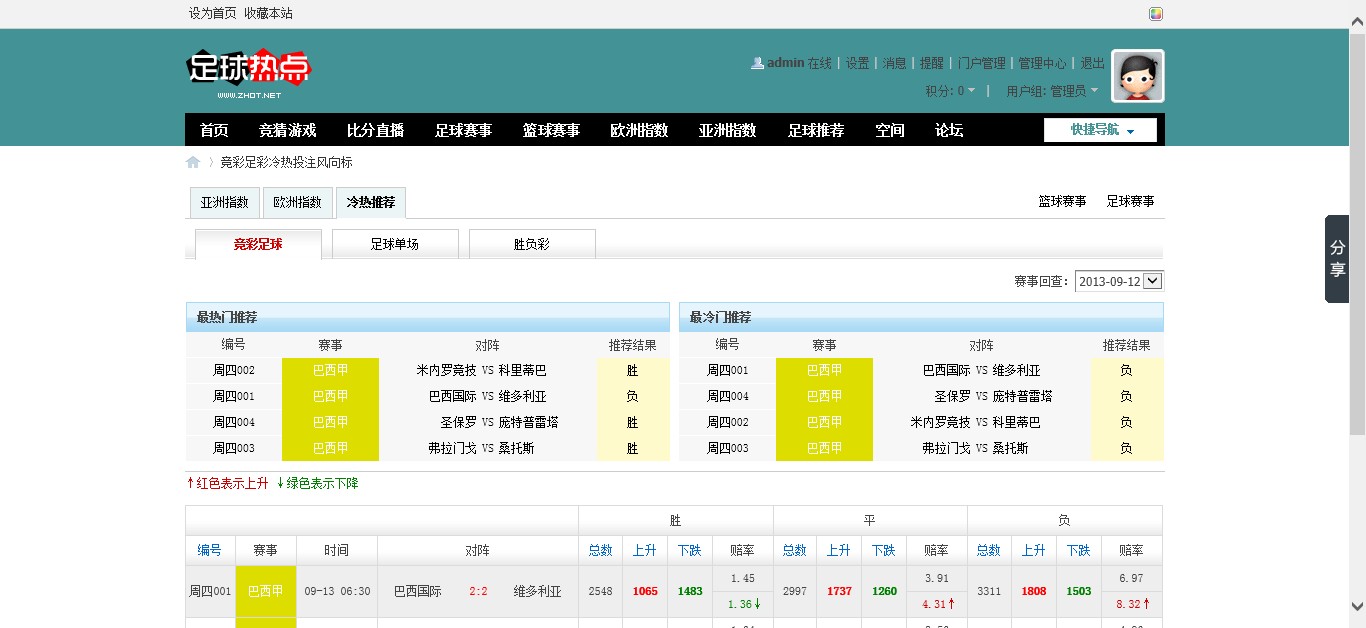Open the admin user avatar picture
This screenshot has width=1366, height=628.
pos(1138,76)
